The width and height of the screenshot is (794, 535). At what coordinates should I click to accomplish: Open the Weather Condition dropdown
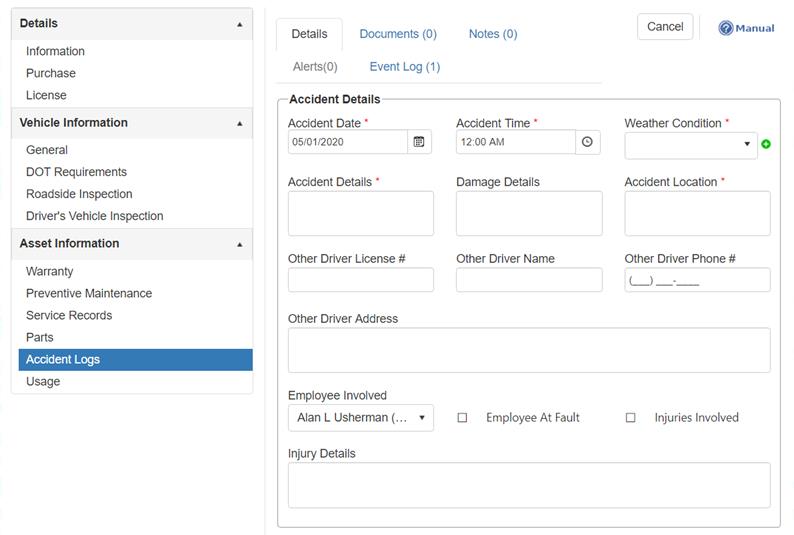click(x=691, y=145)
